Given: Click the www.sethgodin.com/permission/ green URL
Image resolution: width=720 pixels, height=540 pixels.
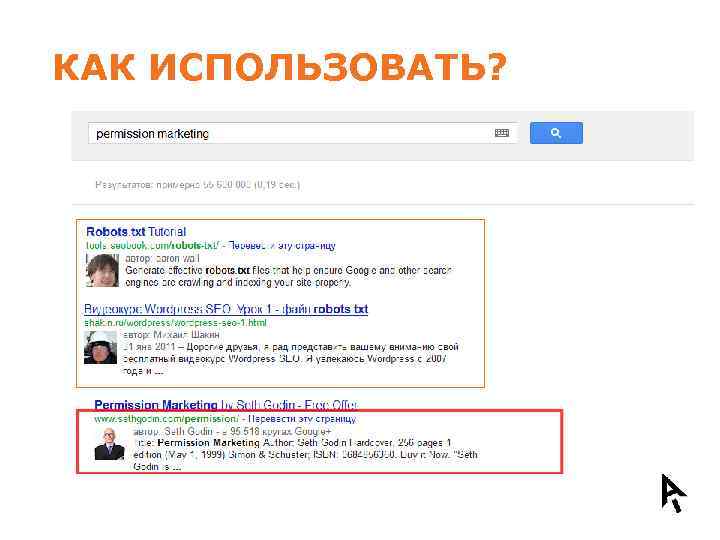Looking at the screenshot, I should tap(166, 419).
